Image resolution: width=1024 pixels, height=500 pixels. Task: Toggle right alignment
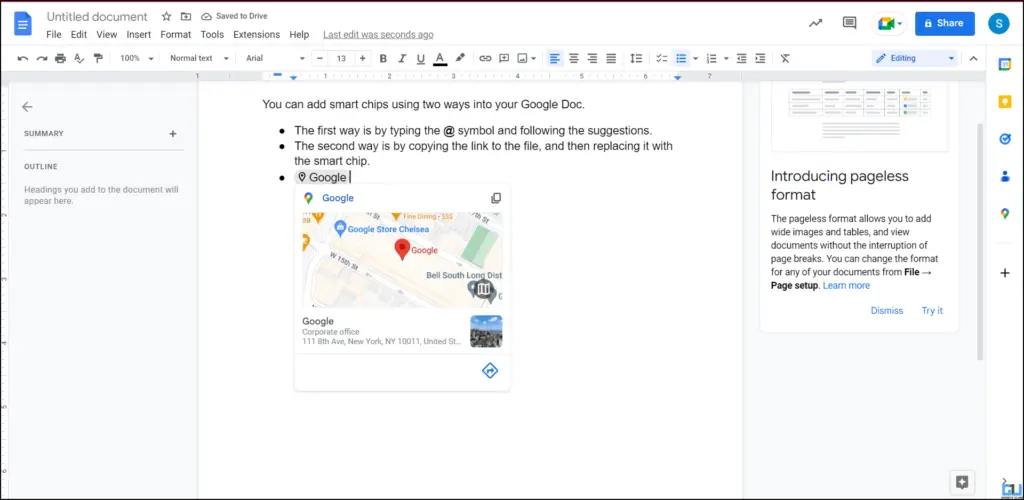pos(592,58)
